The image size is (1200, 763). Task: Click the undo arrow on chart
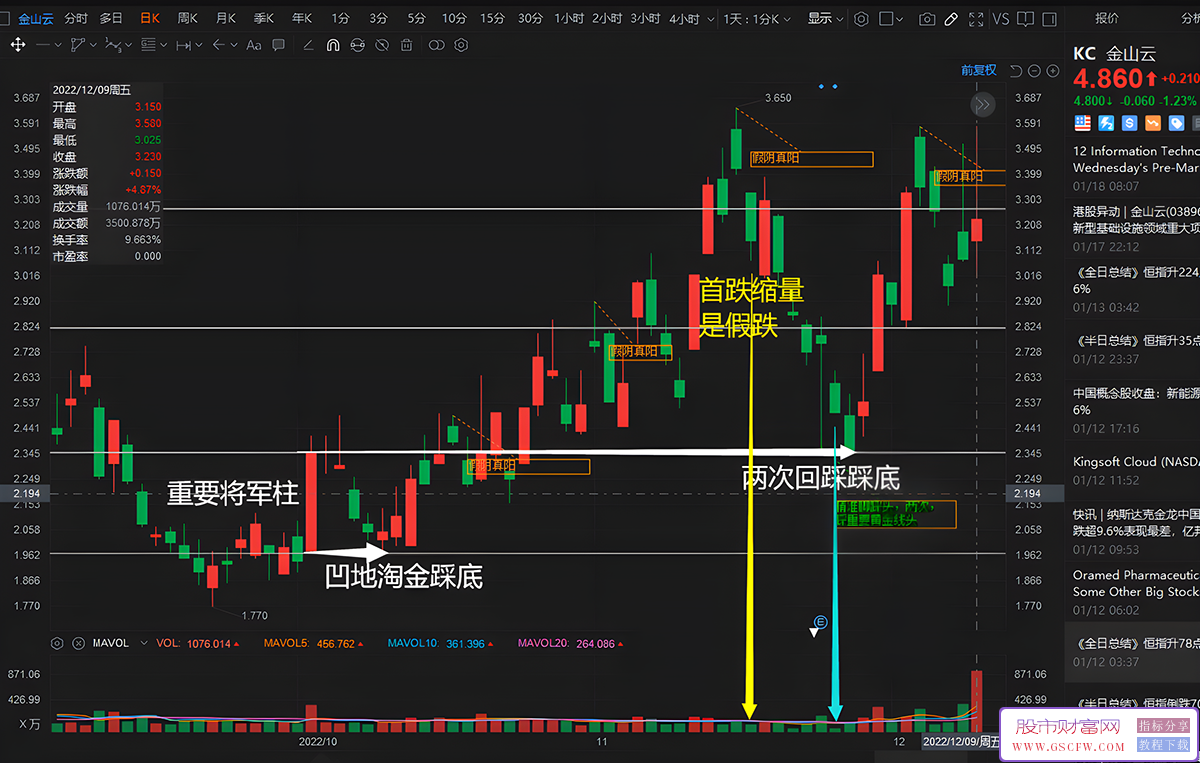1016,71
